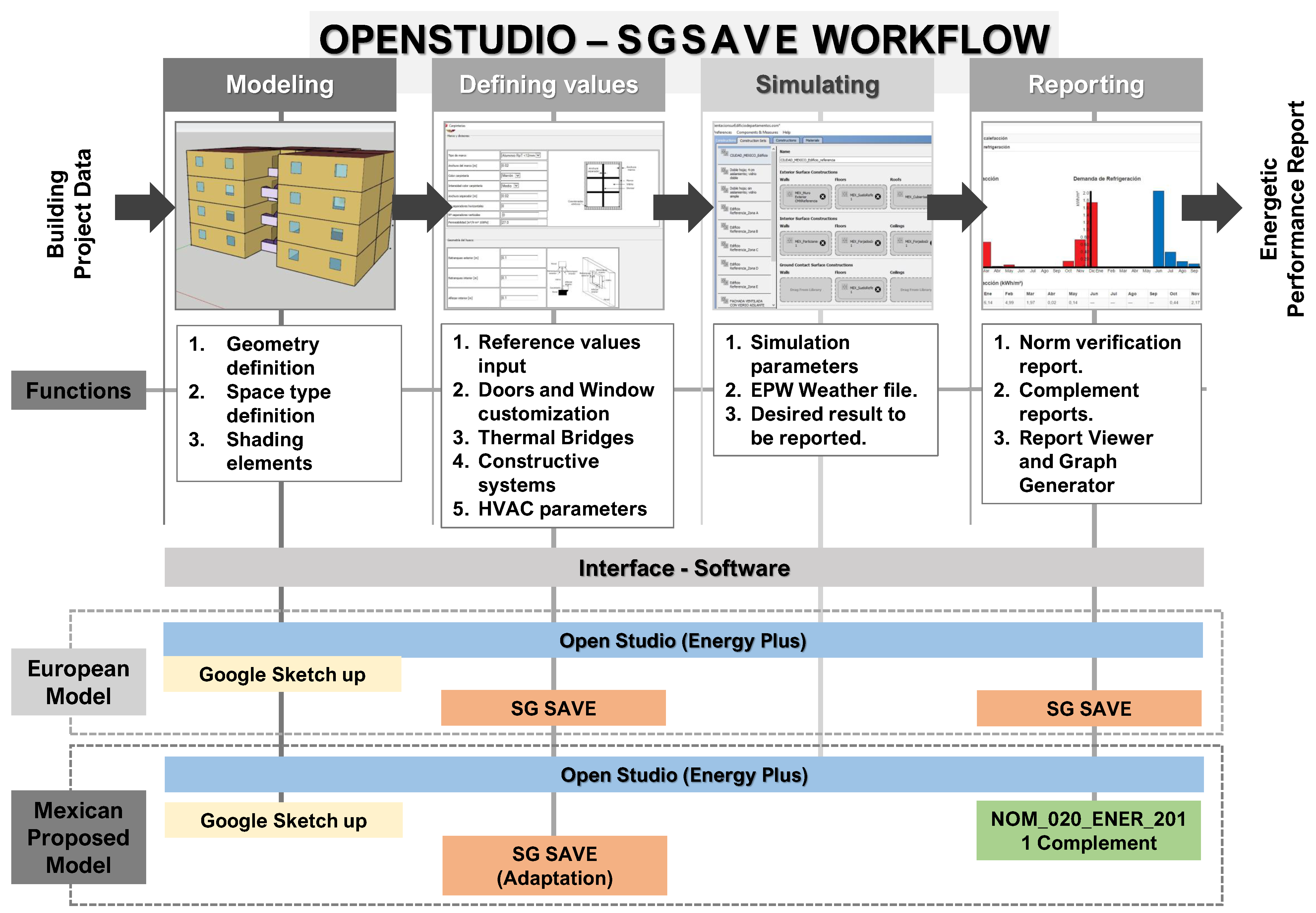Click the tall blue Jun refrigeration bar
1316x913 pixels.
[x=1158, y=229]
